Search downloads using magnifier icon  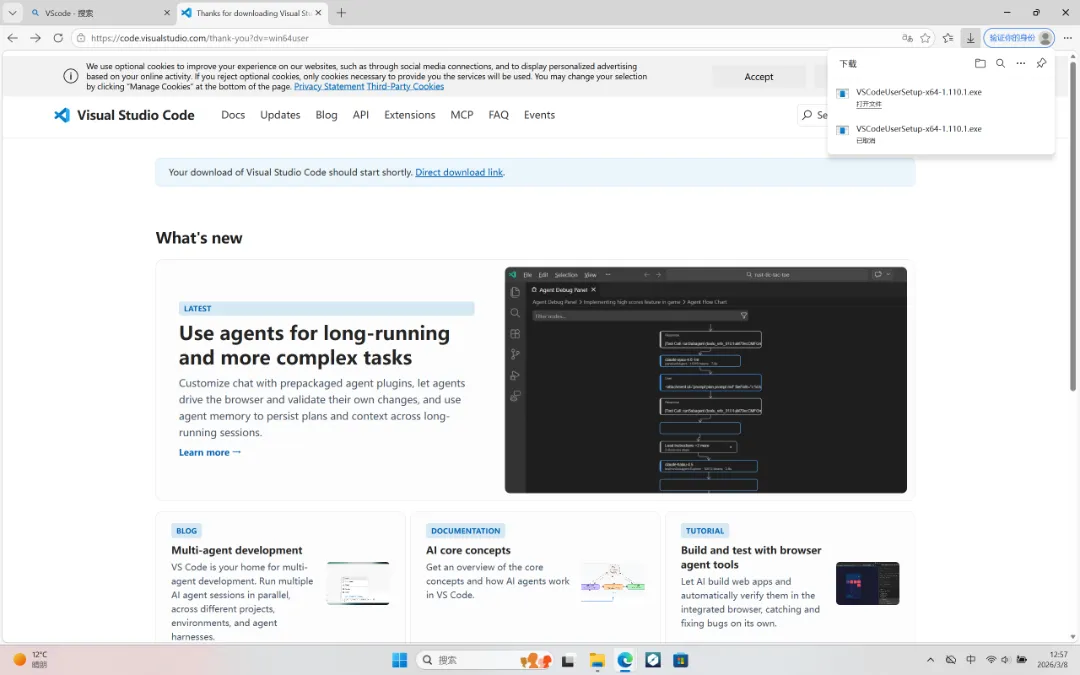(x=1001, y=63)
